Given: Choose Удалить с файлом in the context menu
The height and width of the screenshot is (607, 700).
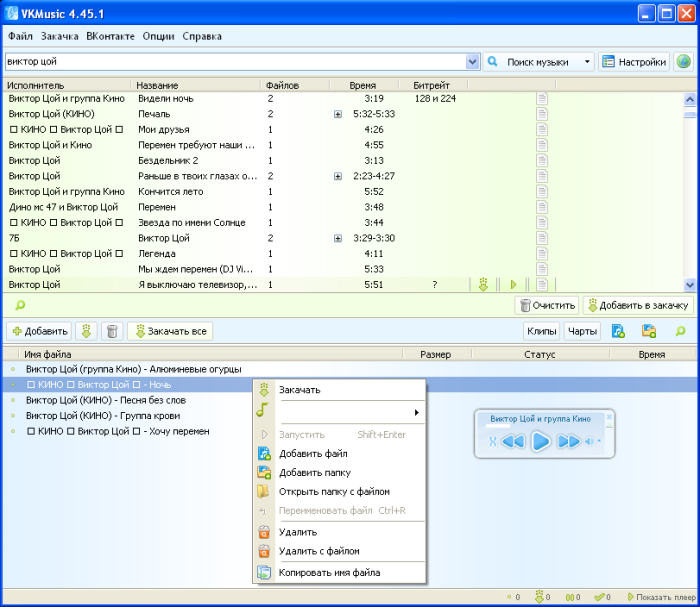Looking at the screenshot, I should [x=339, y=551].
